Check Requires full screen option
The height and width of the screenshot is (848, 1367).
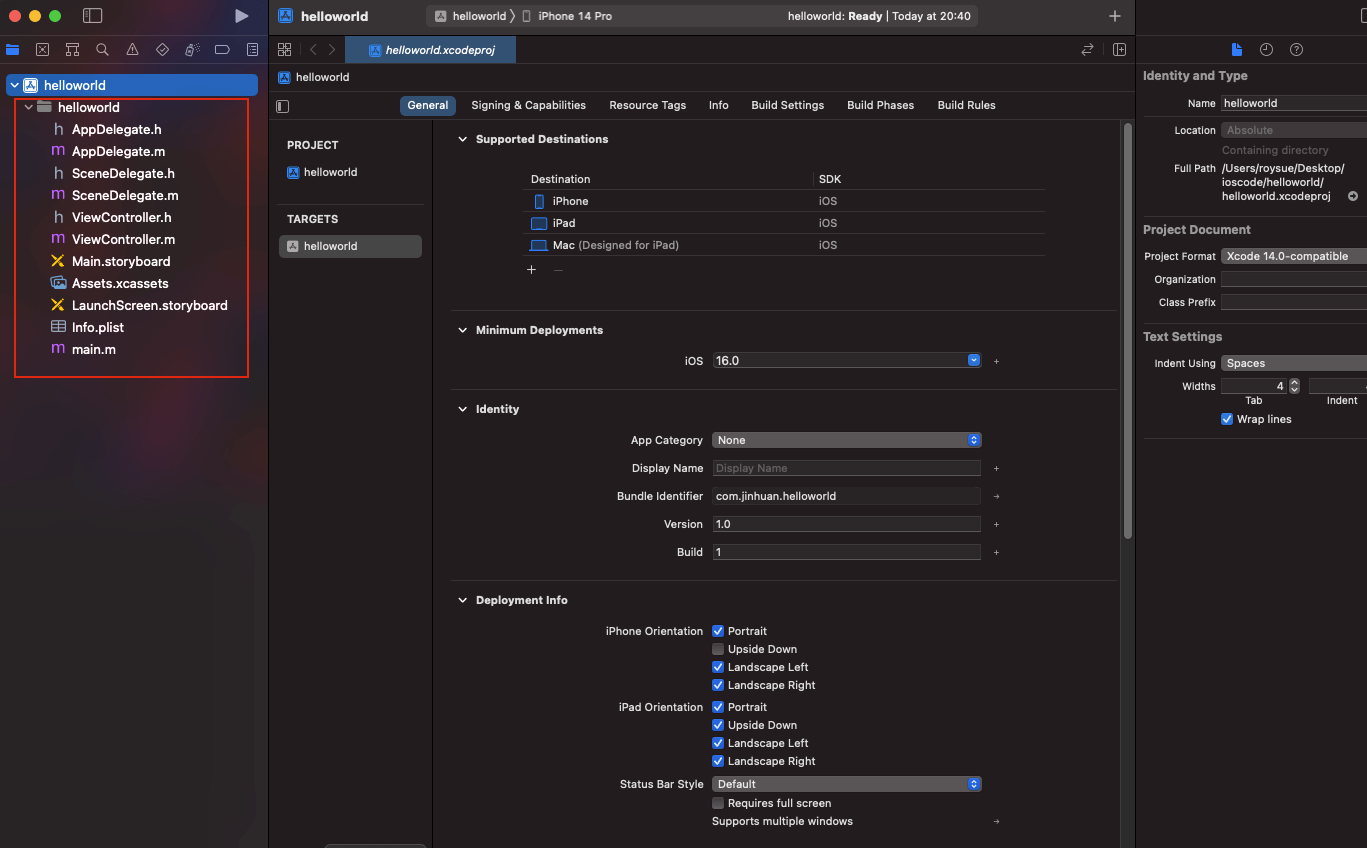coord(718,803)
